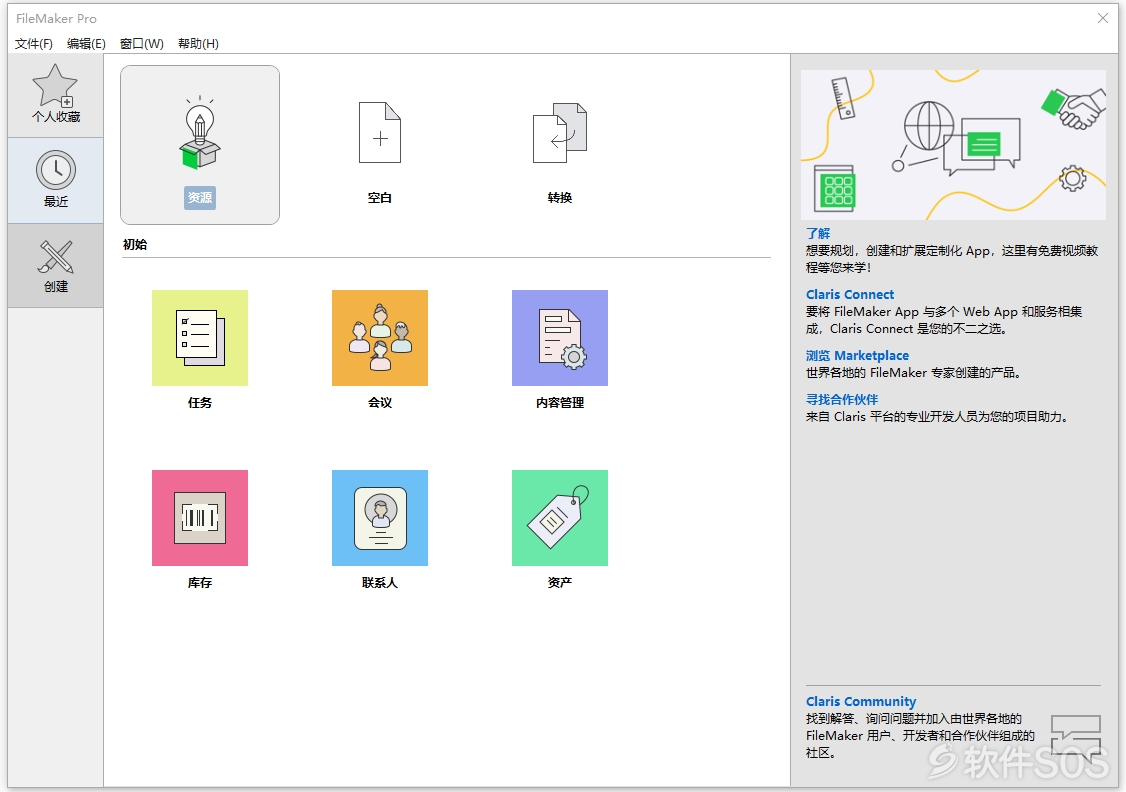Open the 任务 task starter template

point(200,337)
